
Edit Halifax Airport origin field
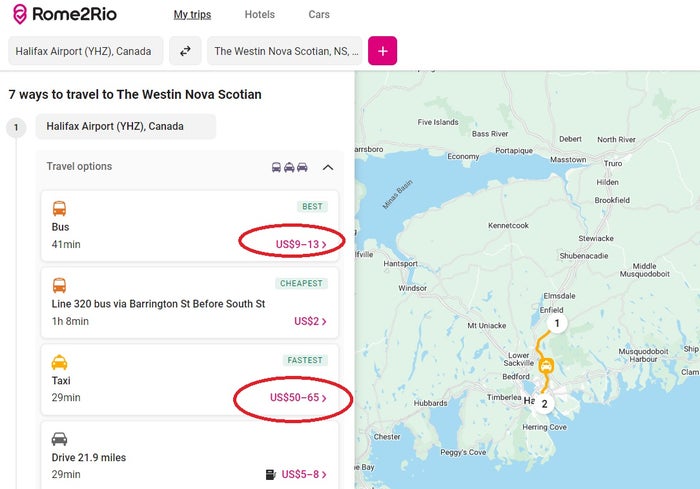point(86,51)
